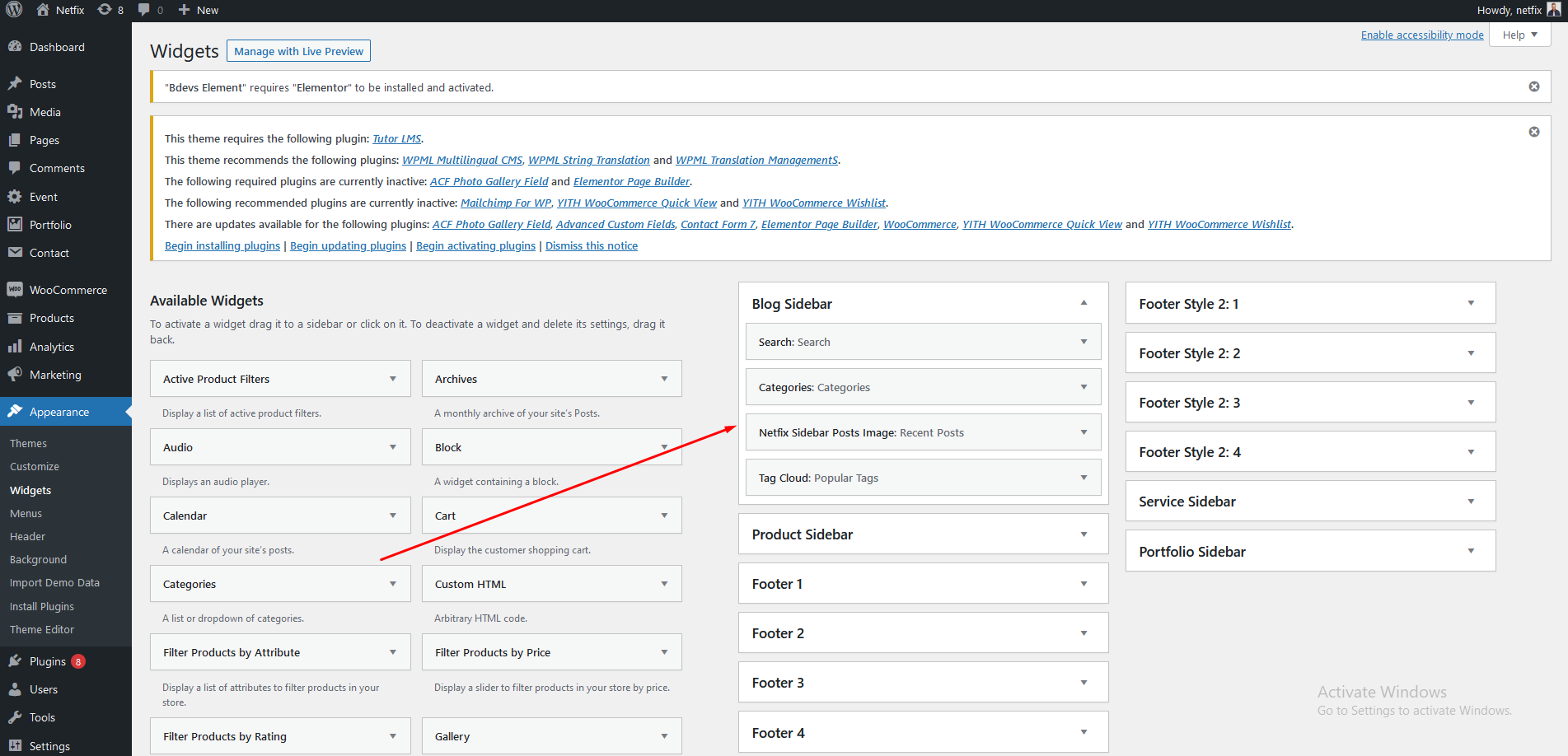This screenshot has height=756, width=1568.
Task: Open the Menus submenu item
Action: click(x=26, y=513)
